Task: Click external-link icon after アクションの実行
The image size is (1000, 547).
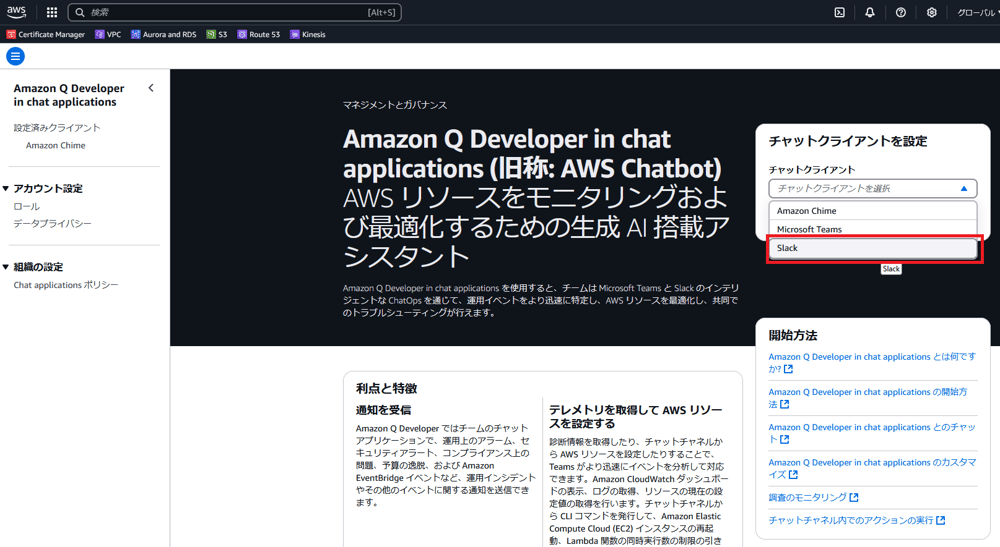Action: pos(941,520)
